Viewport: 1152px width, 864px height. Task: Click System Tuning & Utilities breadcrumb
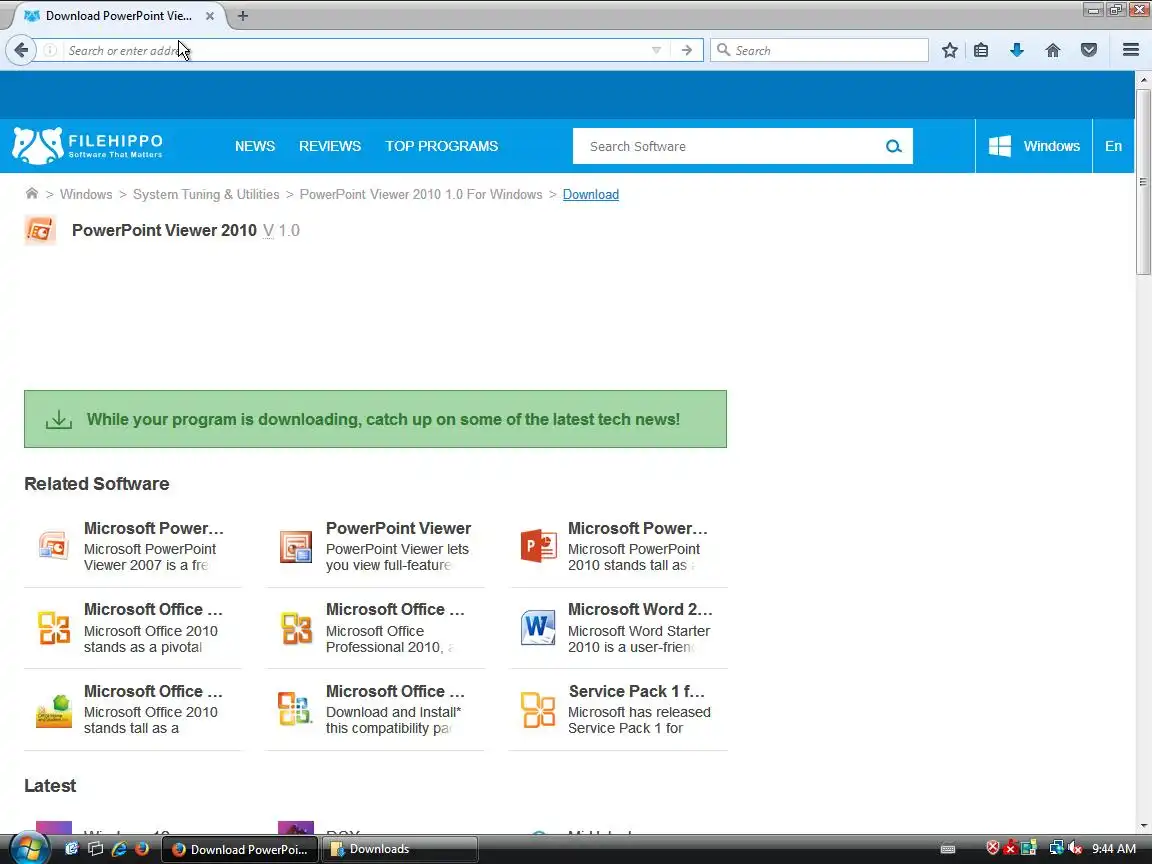[x=206, y=194]
